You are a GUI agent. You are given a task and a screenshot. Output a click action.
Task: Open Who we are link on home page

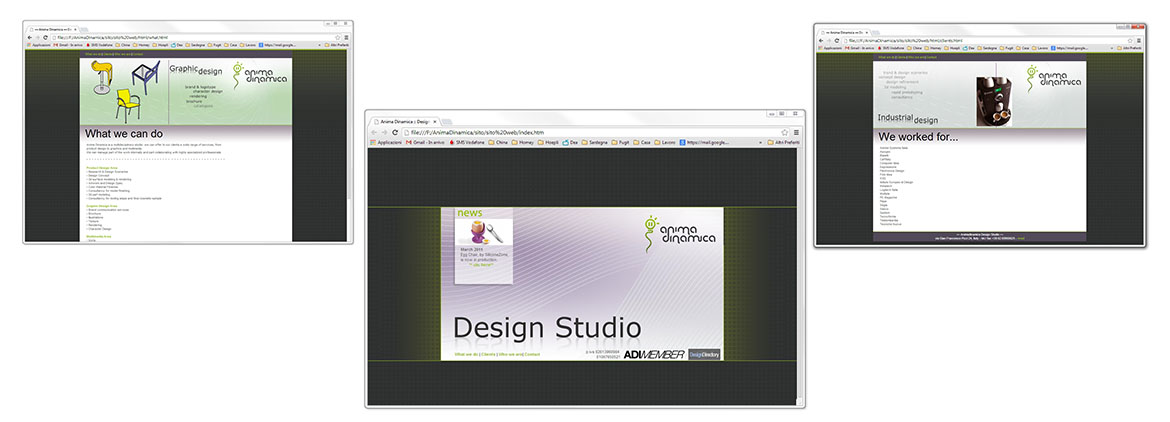pos(510,354)
